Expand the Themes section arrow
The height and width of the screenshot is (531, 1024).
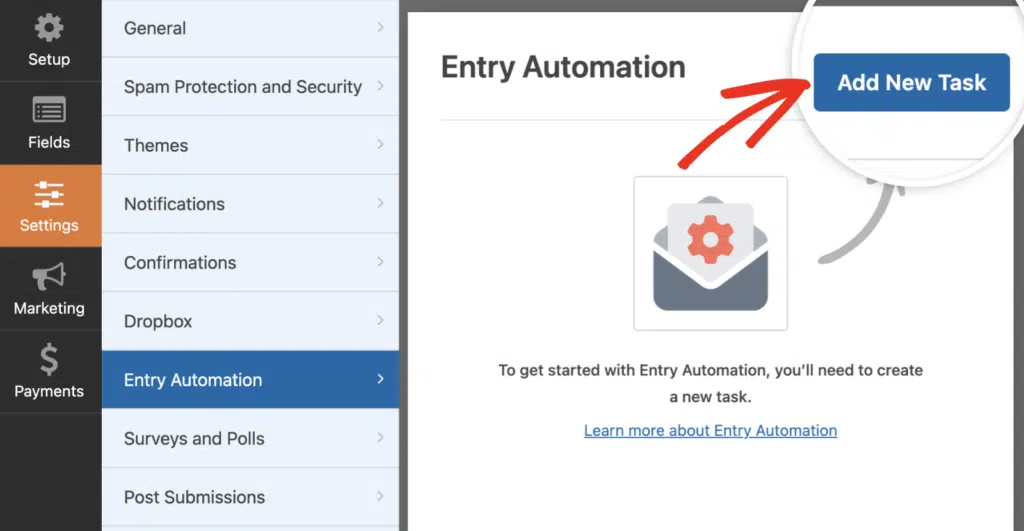click(380, 144)
